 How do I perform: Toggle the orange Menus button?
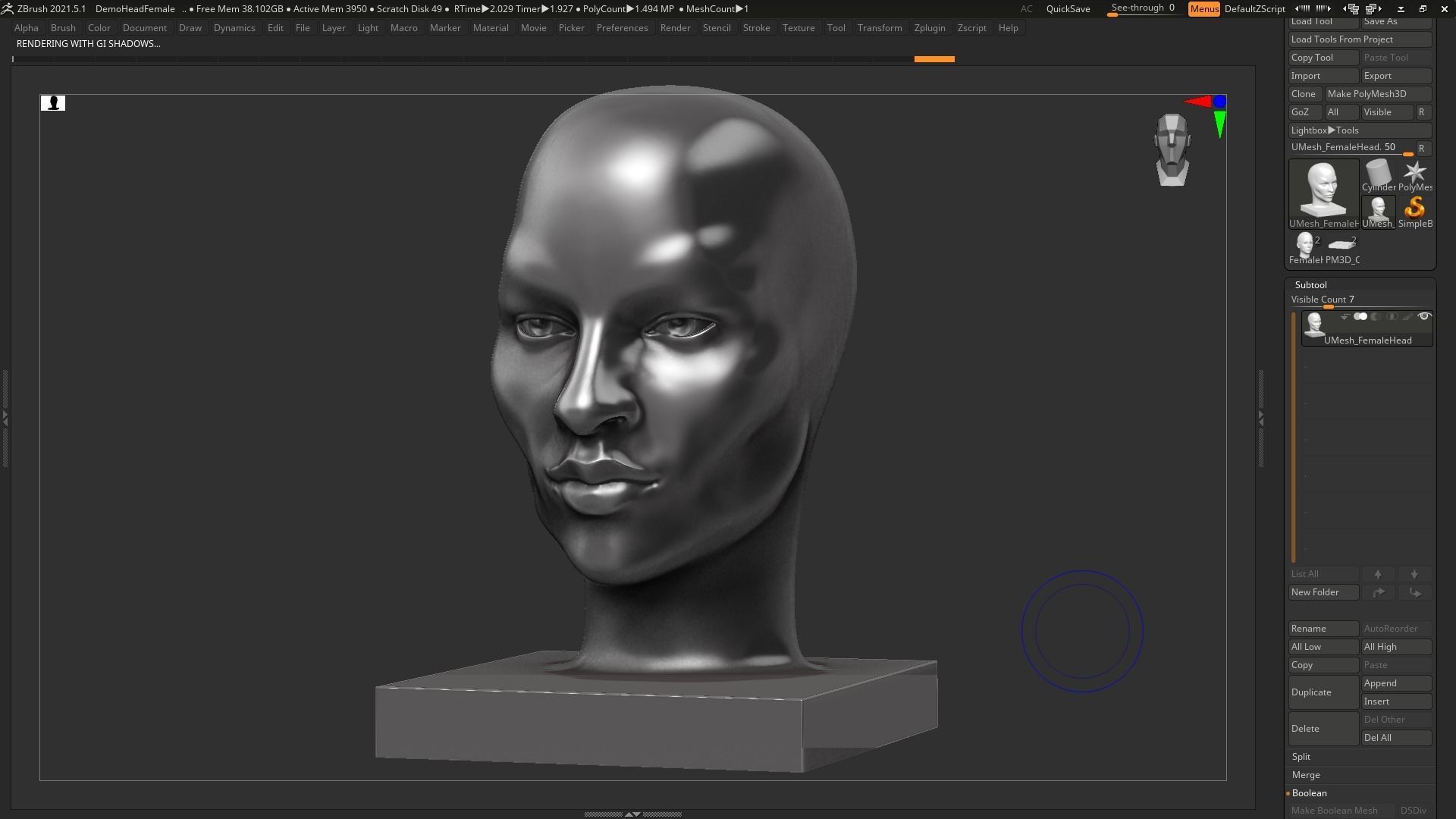click(x=1204, y=9)
